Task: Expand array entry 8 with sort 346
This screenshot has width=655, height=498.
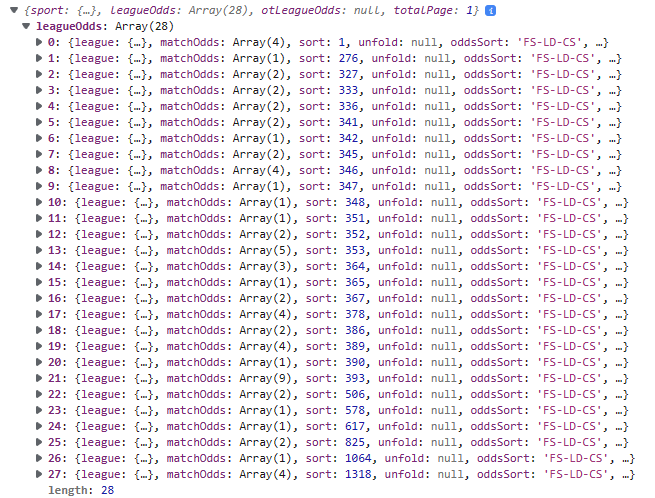Action: coord(39,170)
